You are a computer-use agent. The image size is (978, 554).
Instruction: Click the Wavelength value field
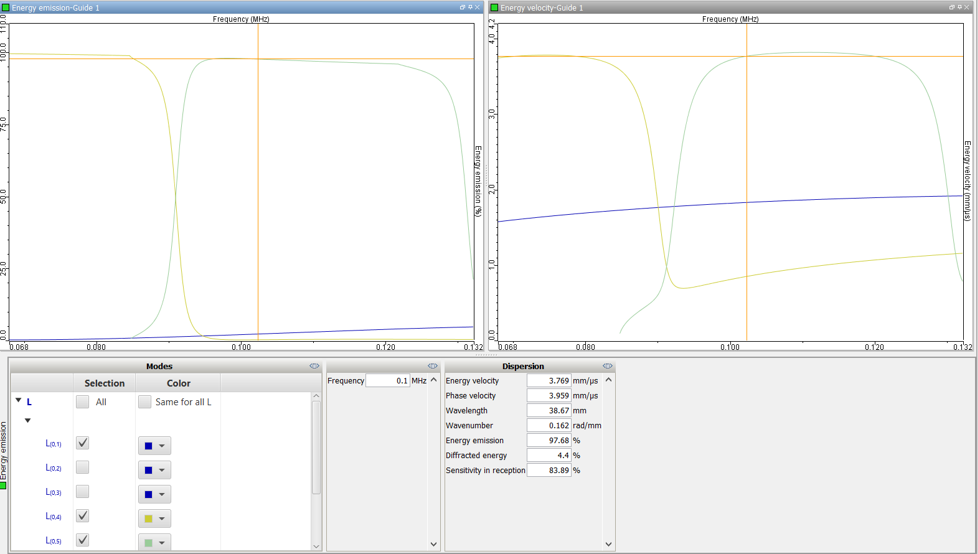coord(549,411)
